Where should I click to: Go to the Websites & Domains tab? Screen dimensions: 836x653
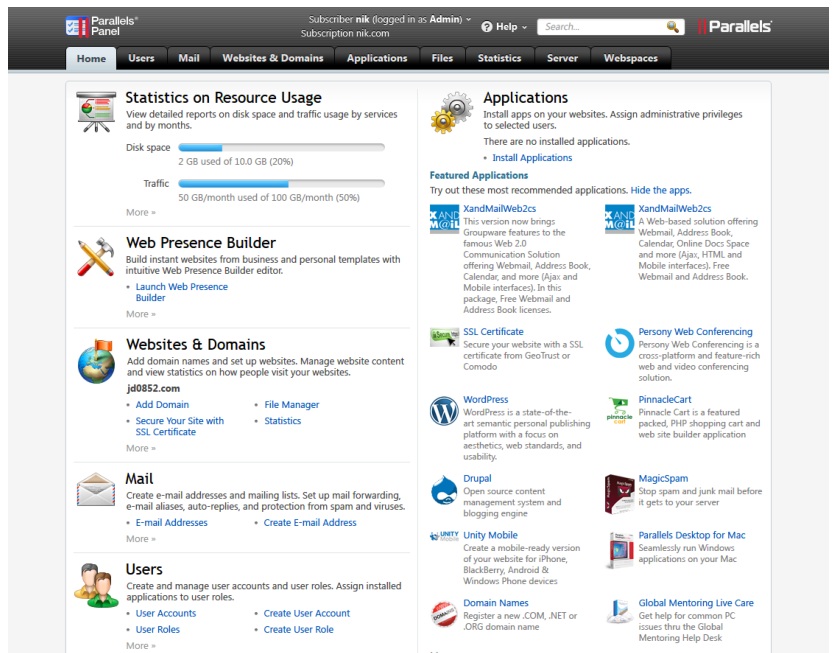tap(272, 58)
